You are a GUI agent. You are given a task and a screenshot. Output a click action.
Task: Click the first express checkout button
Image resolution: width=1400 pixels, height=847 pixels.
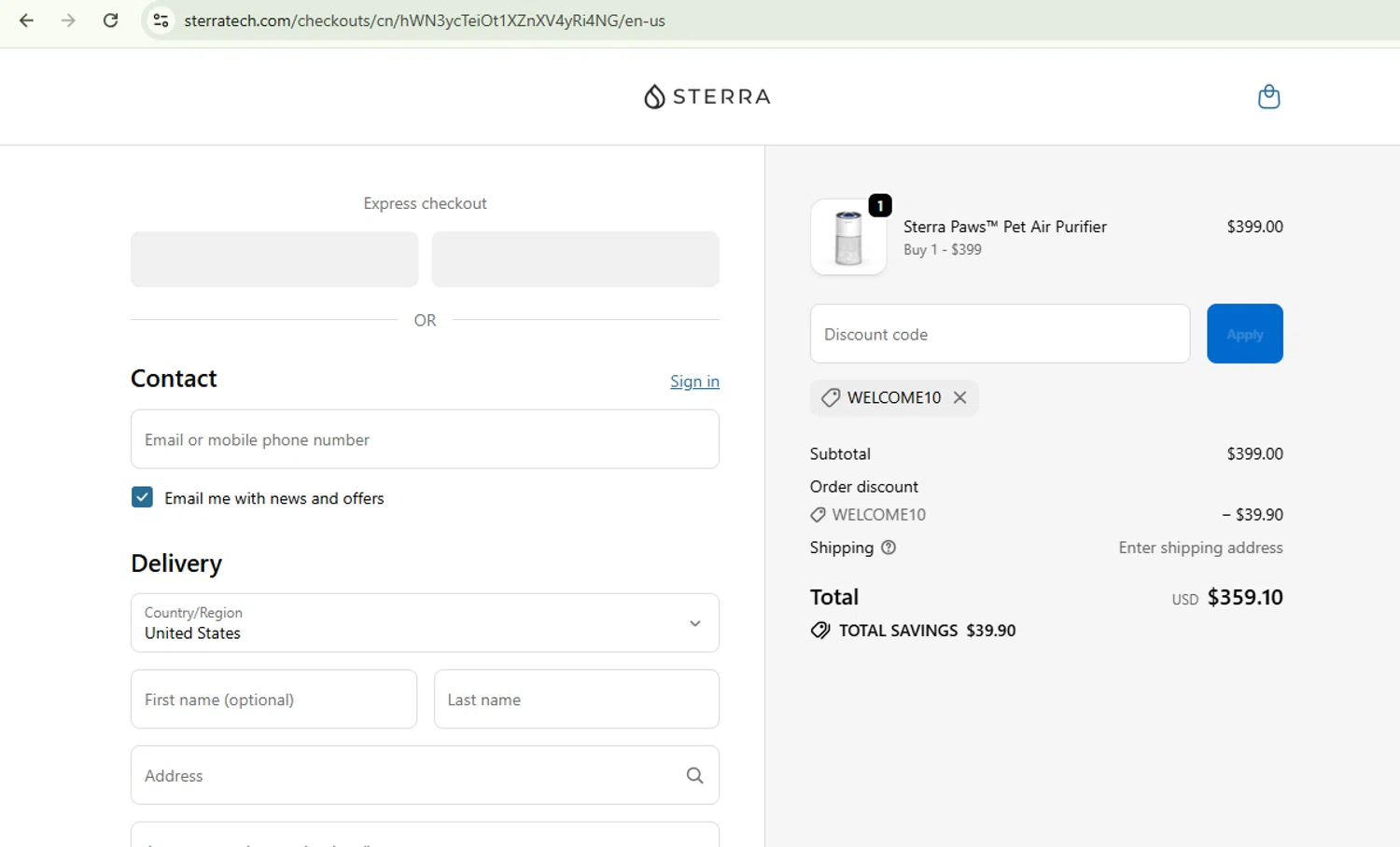[x=274, y=259]
